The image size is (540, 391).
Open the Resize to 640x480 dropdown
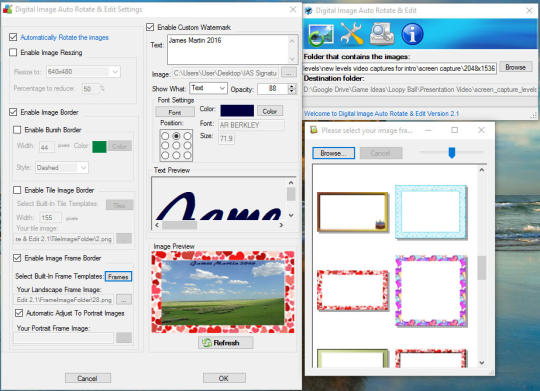point(84,72)
